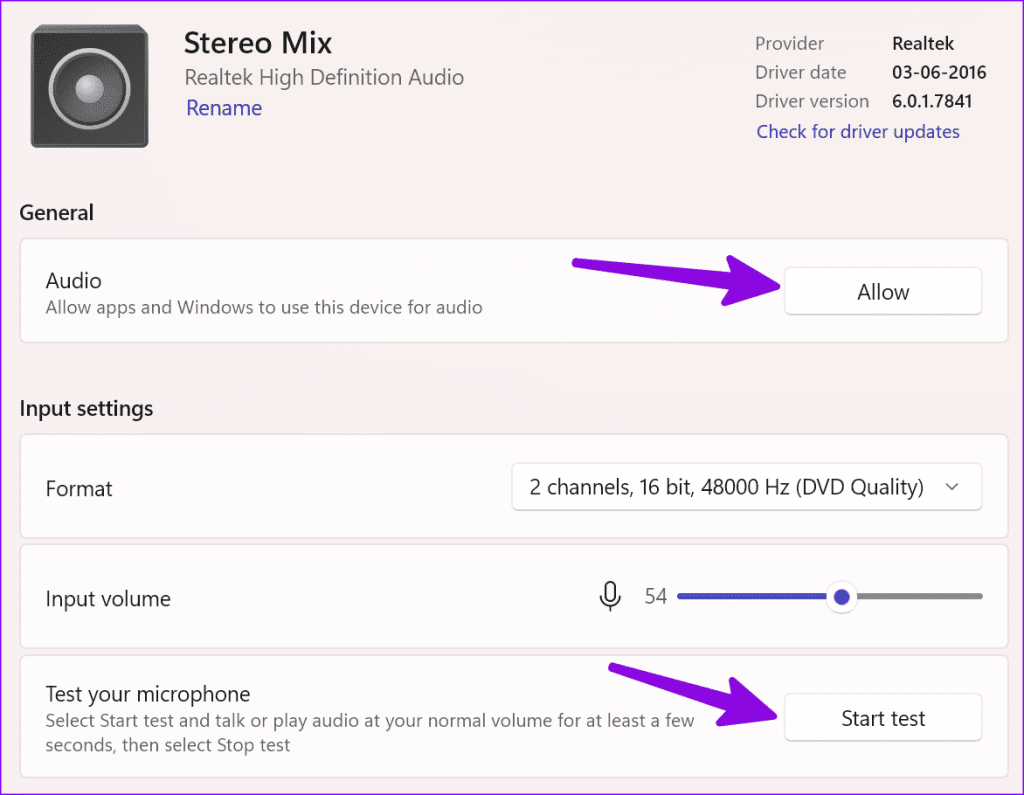The height and width of the screenshot is (795, 1024).
Task: Click the Format dropdown chevron arrow
Action: pyautogui.click(x=952, y=487)
